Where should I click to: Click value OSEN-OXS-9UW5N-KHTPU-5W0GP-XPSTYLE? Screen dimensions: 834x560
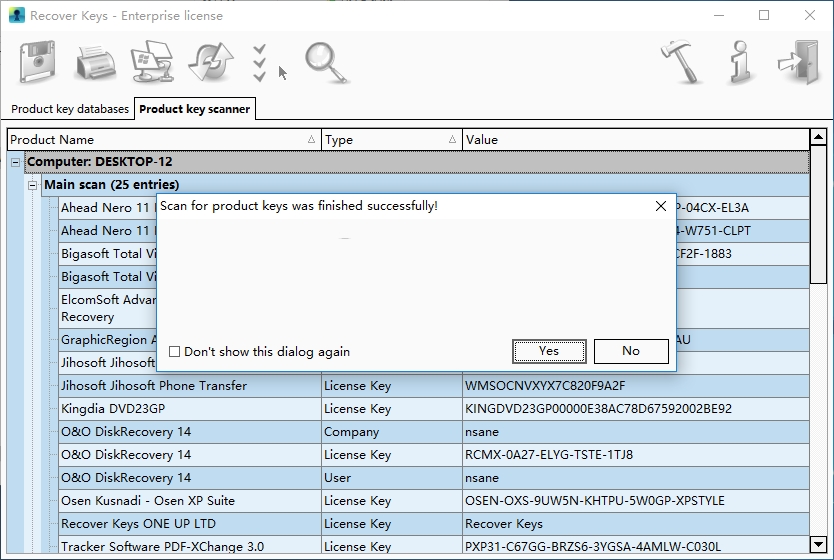pos(595,500)
